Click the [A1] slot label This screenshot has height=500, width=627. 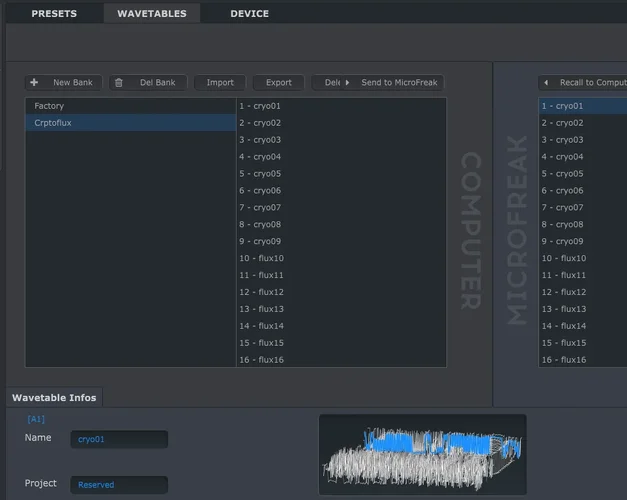pos(36,419)
